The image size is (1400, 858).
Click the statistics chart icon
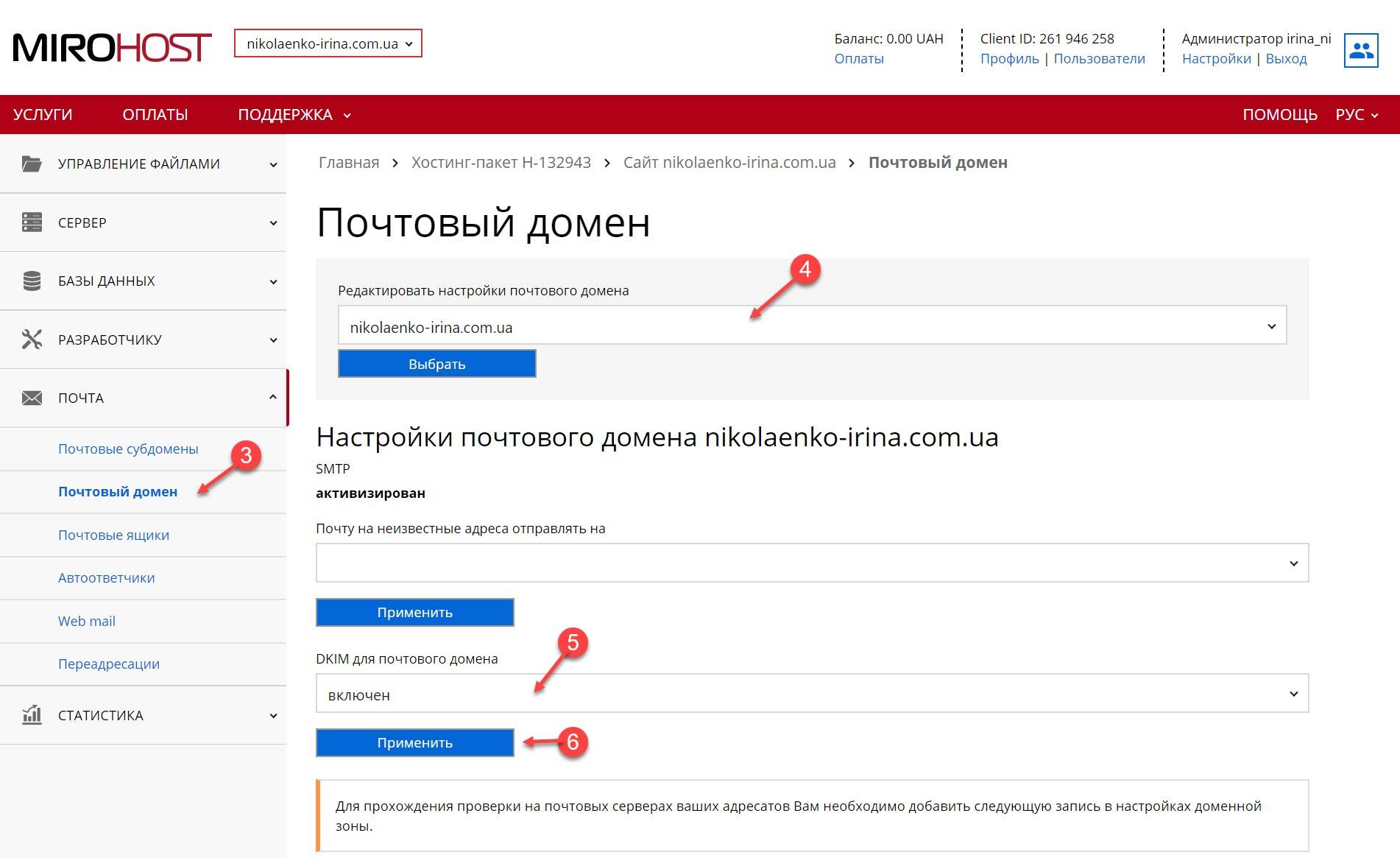click(32, 714)
